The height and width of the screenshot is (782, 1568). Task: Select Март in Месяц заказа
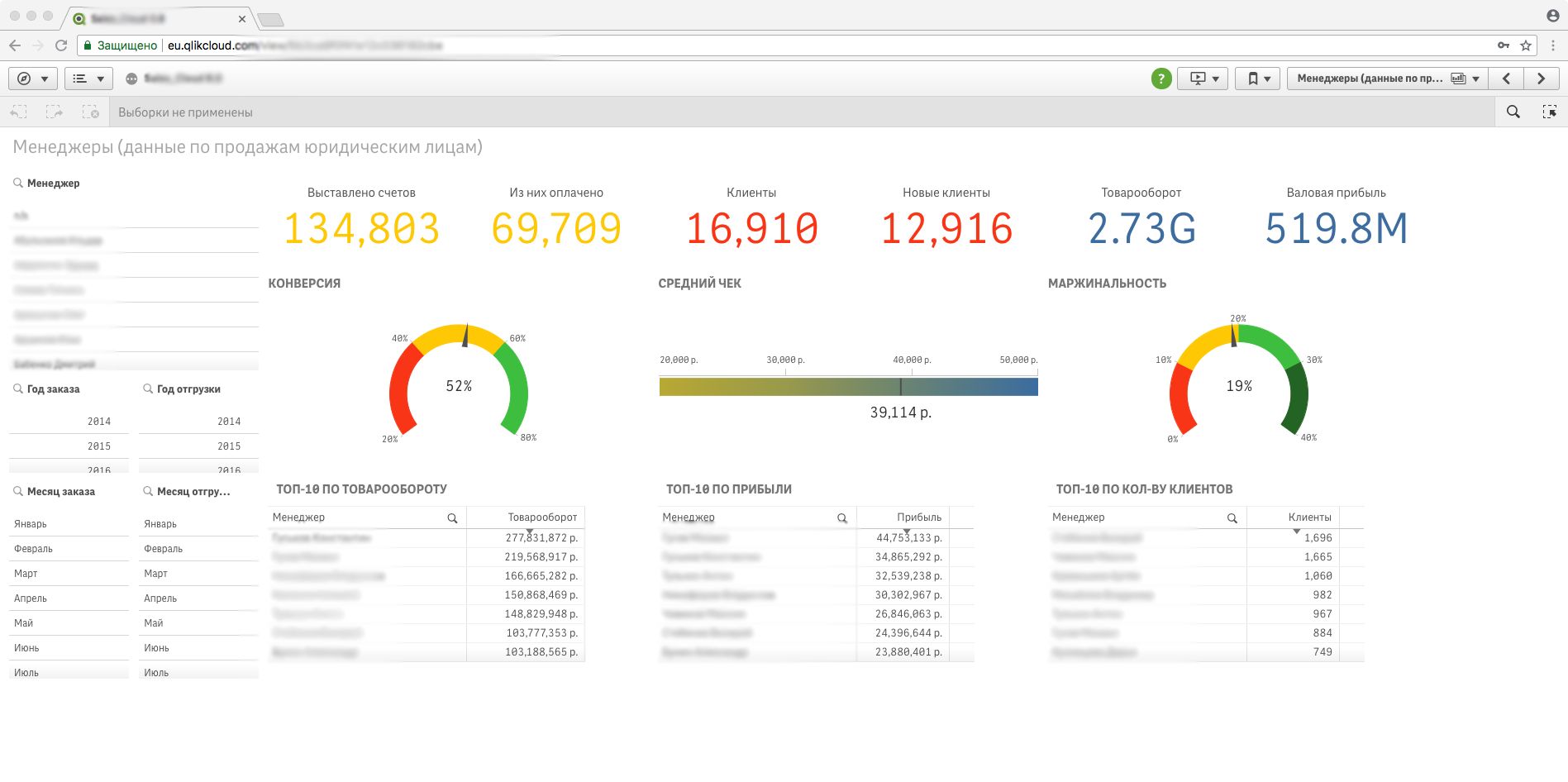pyautogui.click(x=69, y=573)
